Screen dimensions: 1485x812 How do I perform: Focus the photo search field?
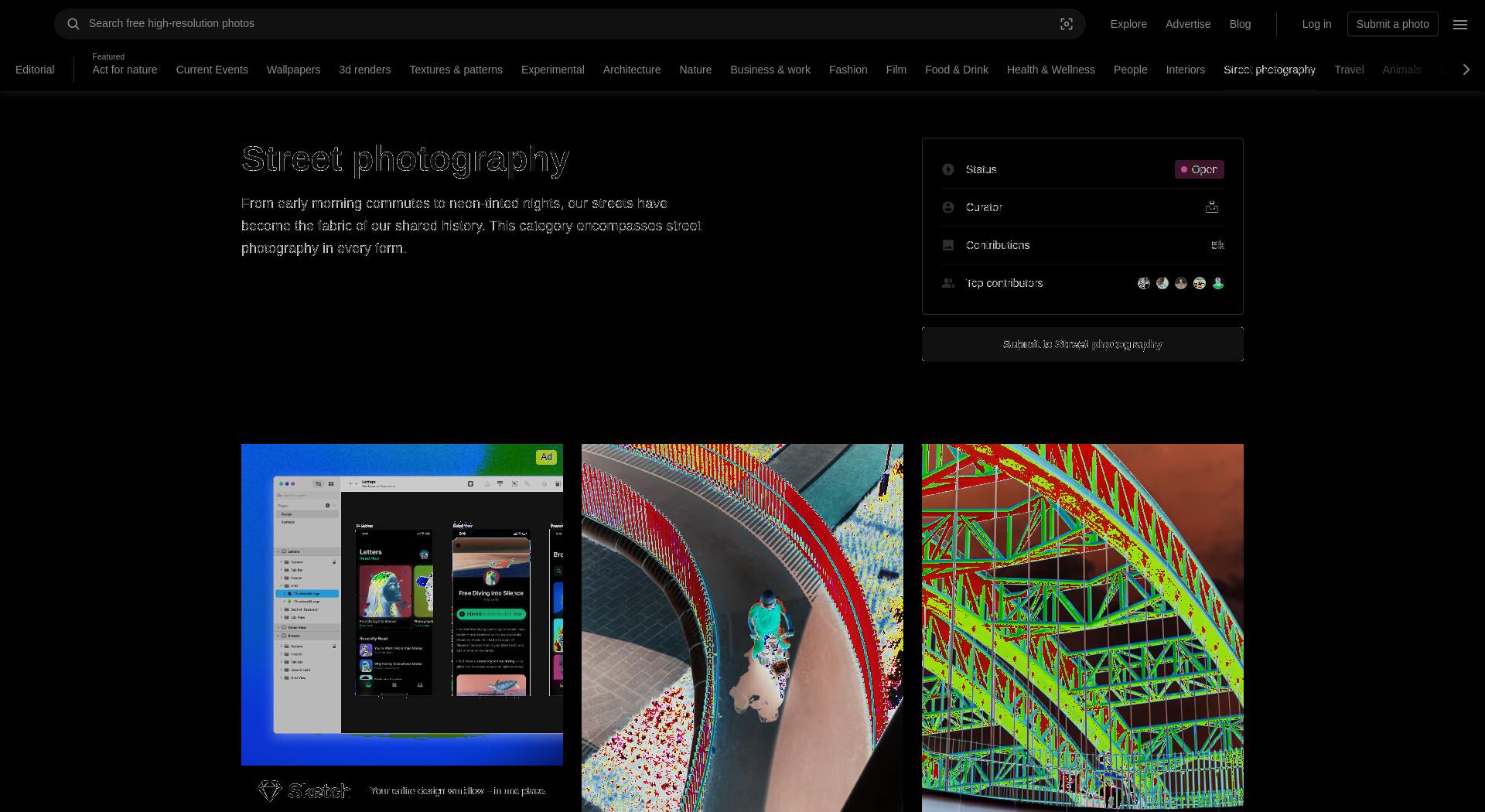tap(570, 24)
